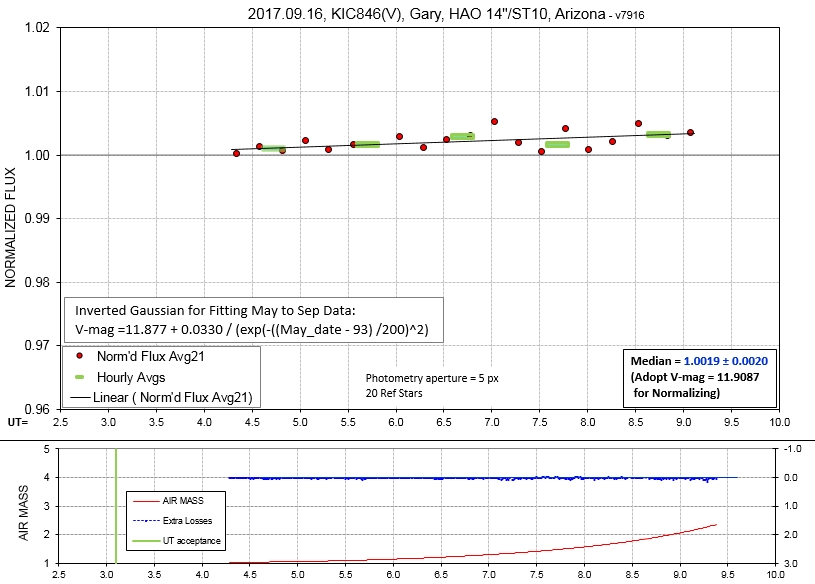Image resolution: width=815 pixels, height=584 pixels.
Task: Select the Linear ( Norm'd Flux Avg21) legend entry
Action: [173, 398]
